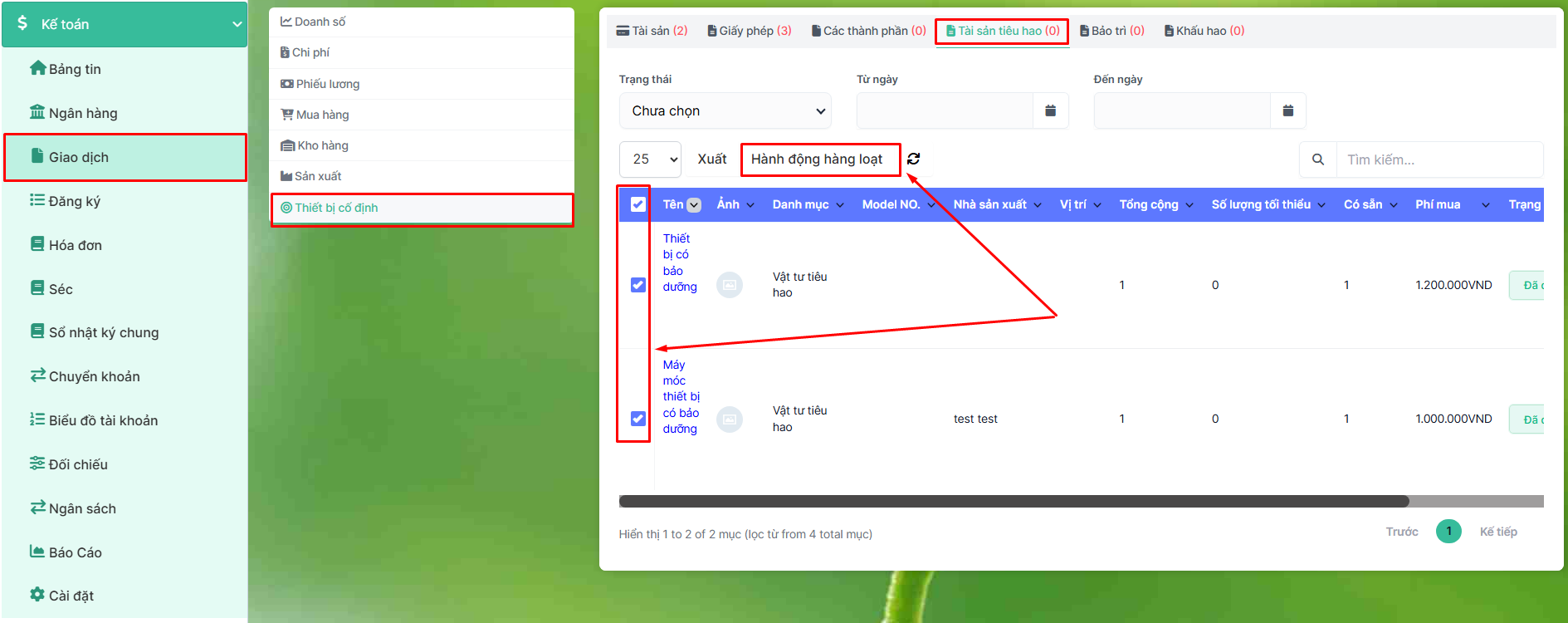The width and height of the screenshot is (1568, 623).
Task: Switch to the Bảo trì tab
Action: [x=1112, y=31]
